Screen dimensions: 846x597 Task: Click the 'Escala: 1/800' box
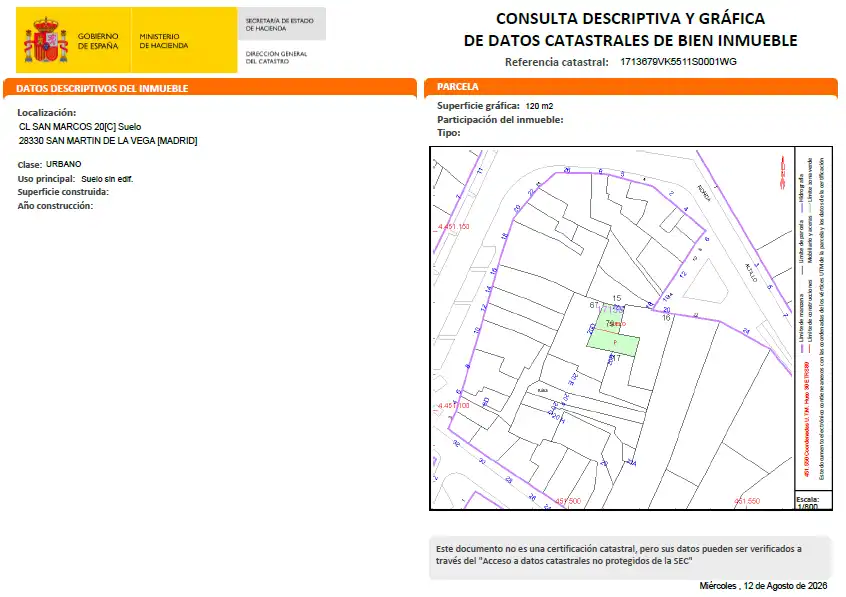coord(813,500)
